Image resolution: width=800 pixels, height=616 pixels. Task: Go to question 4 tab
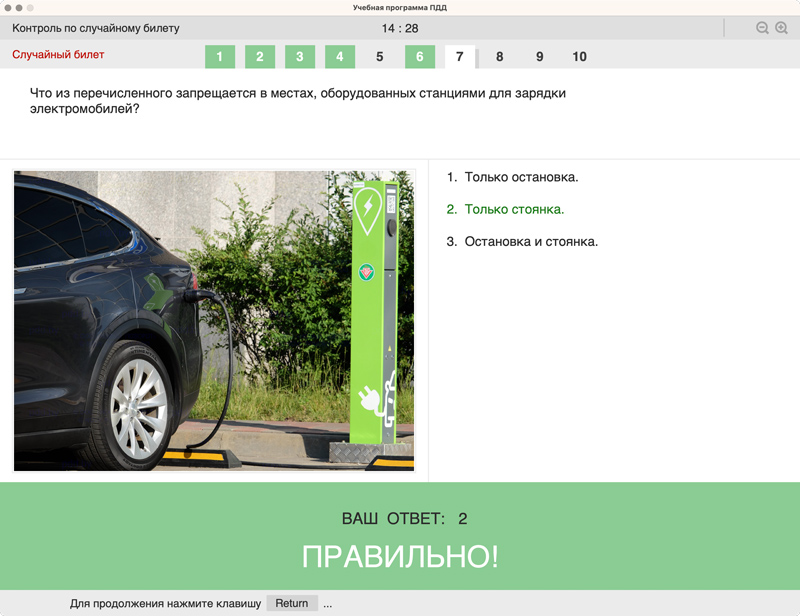coord(340,57)
